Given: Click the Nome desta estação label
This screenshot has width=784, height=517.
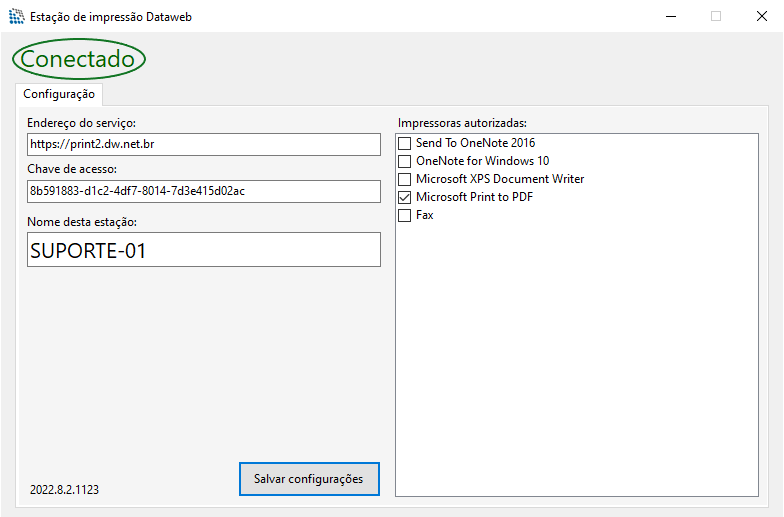Looking at the screenshot, I should (82, 222).
